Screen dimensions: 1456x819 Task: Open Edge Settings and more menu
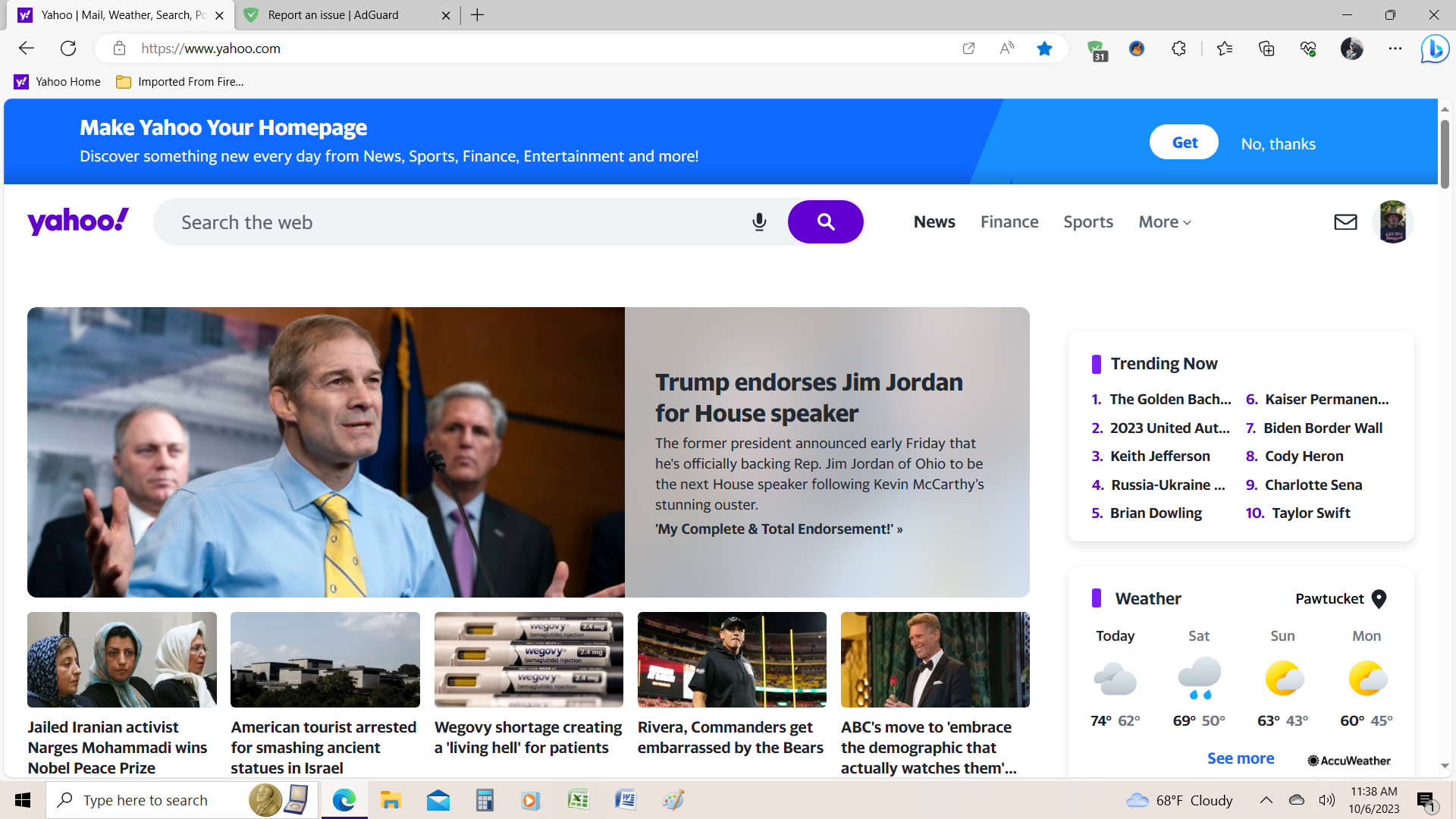(x=1395, y=49)
